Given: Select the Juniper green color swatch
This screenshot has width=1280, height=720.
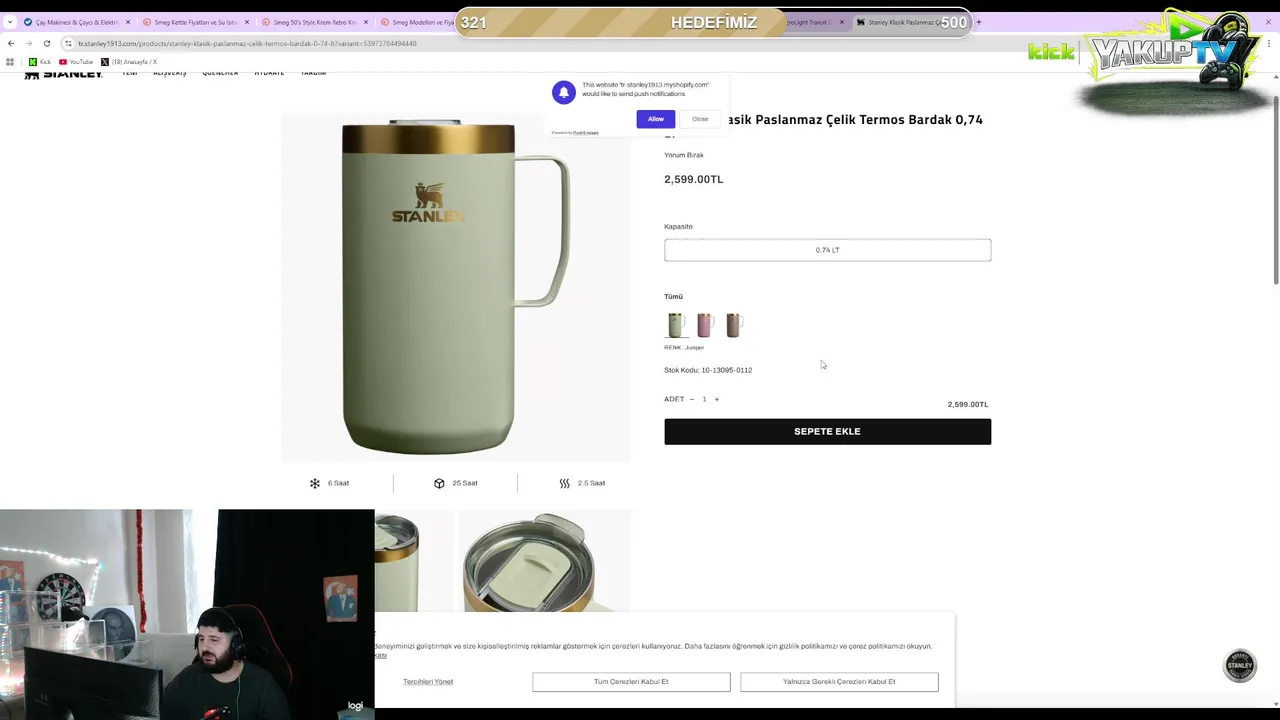Looking at the screenshot, I should 677,325.
